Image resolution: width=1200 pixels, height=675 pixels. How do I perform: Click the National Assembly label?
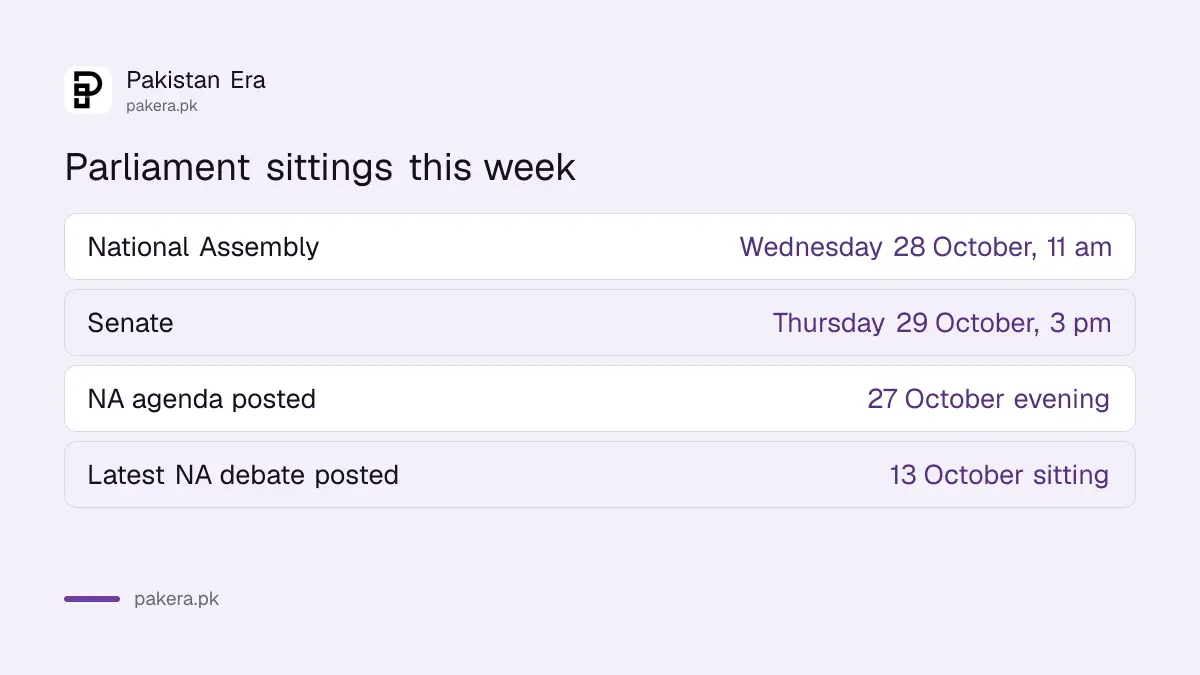point(203,247)
